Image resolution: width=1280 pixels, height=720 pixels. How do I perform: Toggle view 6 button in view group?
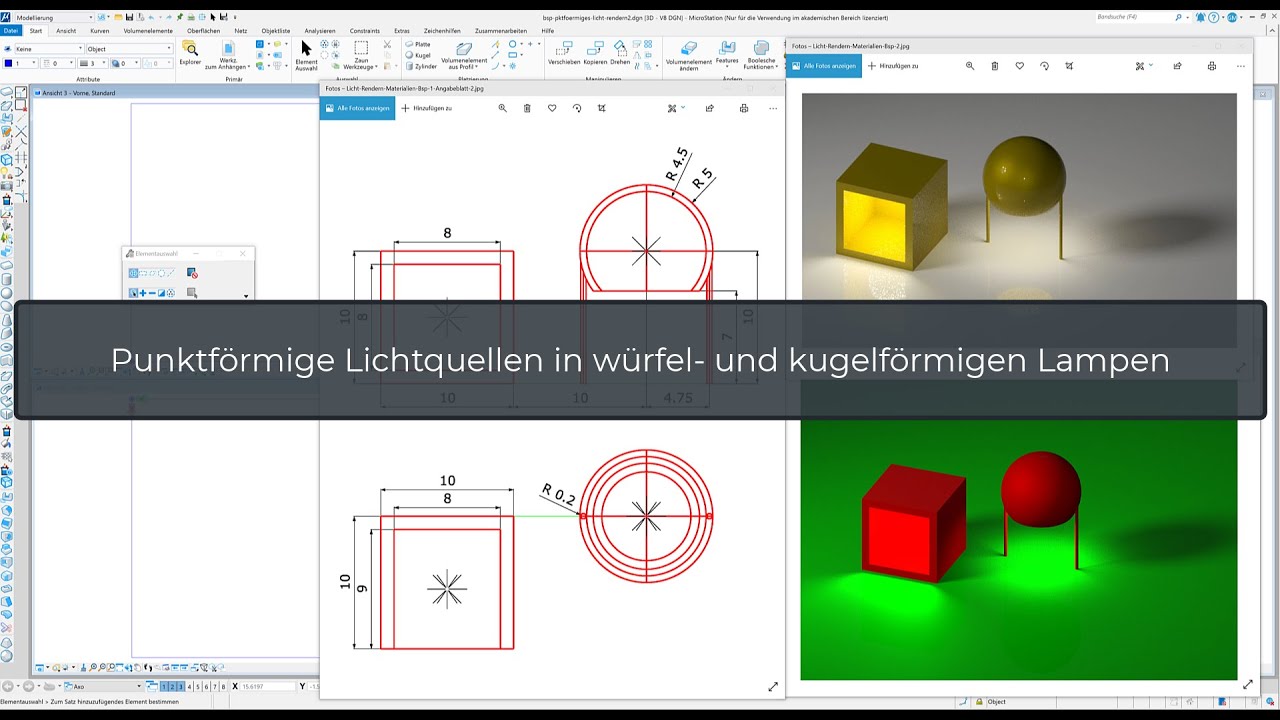(x=207, y=687)
